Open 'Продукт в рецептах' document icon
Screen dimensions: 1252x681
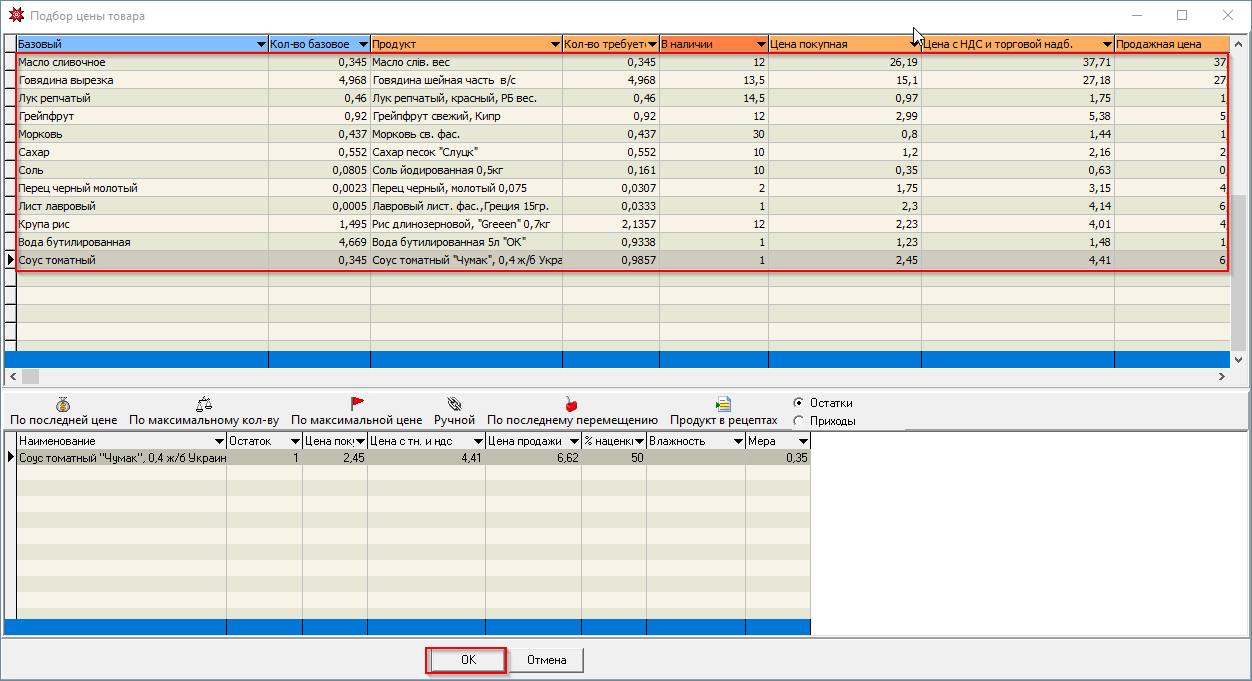click(723, 404)
